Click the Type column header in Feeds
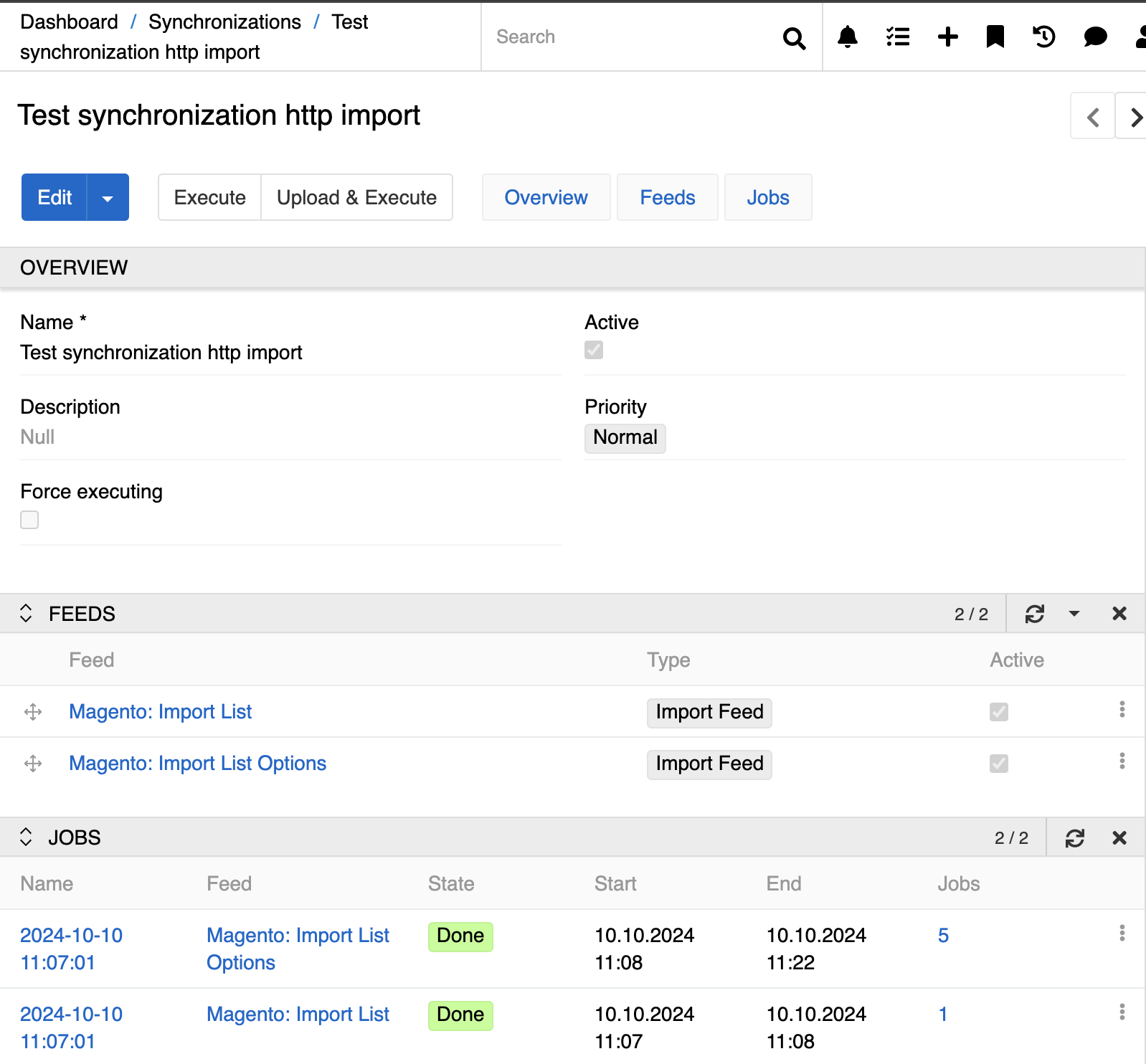 coord(668,660)
